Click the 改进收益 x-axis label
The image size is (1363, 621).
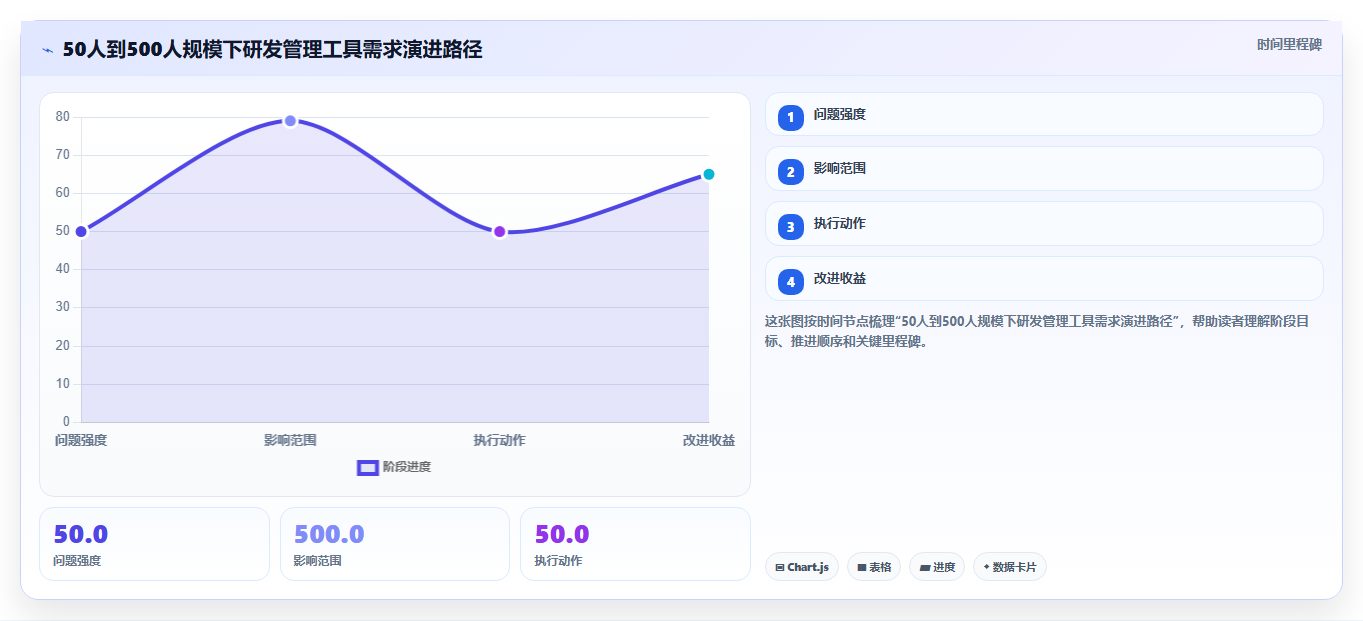point(709,440)
